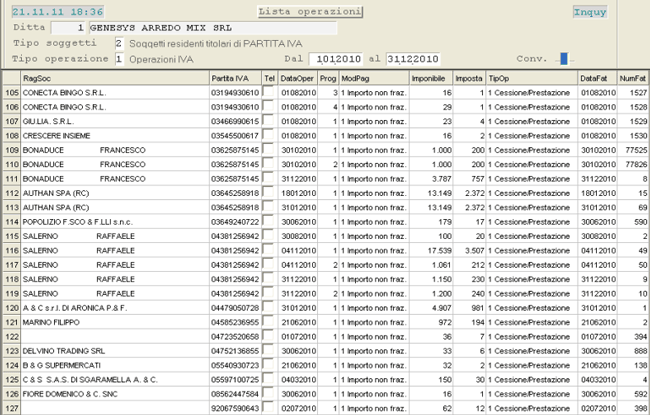Click the Imponibile column header
The width and height of the screenshot is (650, 415).
coord(428,76)
